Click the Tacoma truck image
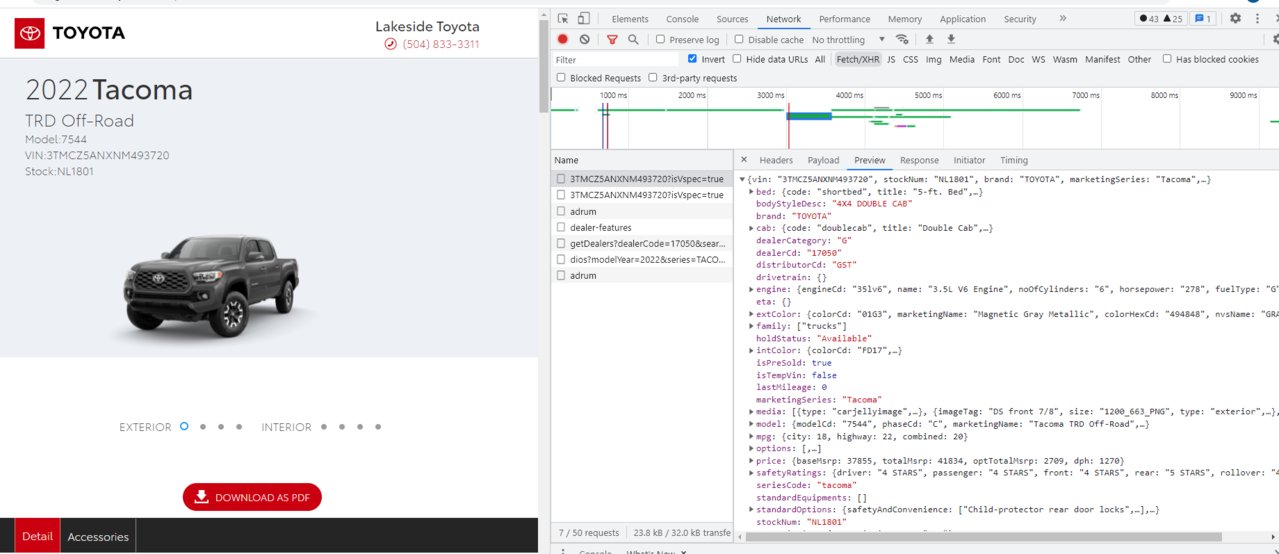The height and width of the screenshot is (554, 1279). pyautogui.click(x=208, y=285)
